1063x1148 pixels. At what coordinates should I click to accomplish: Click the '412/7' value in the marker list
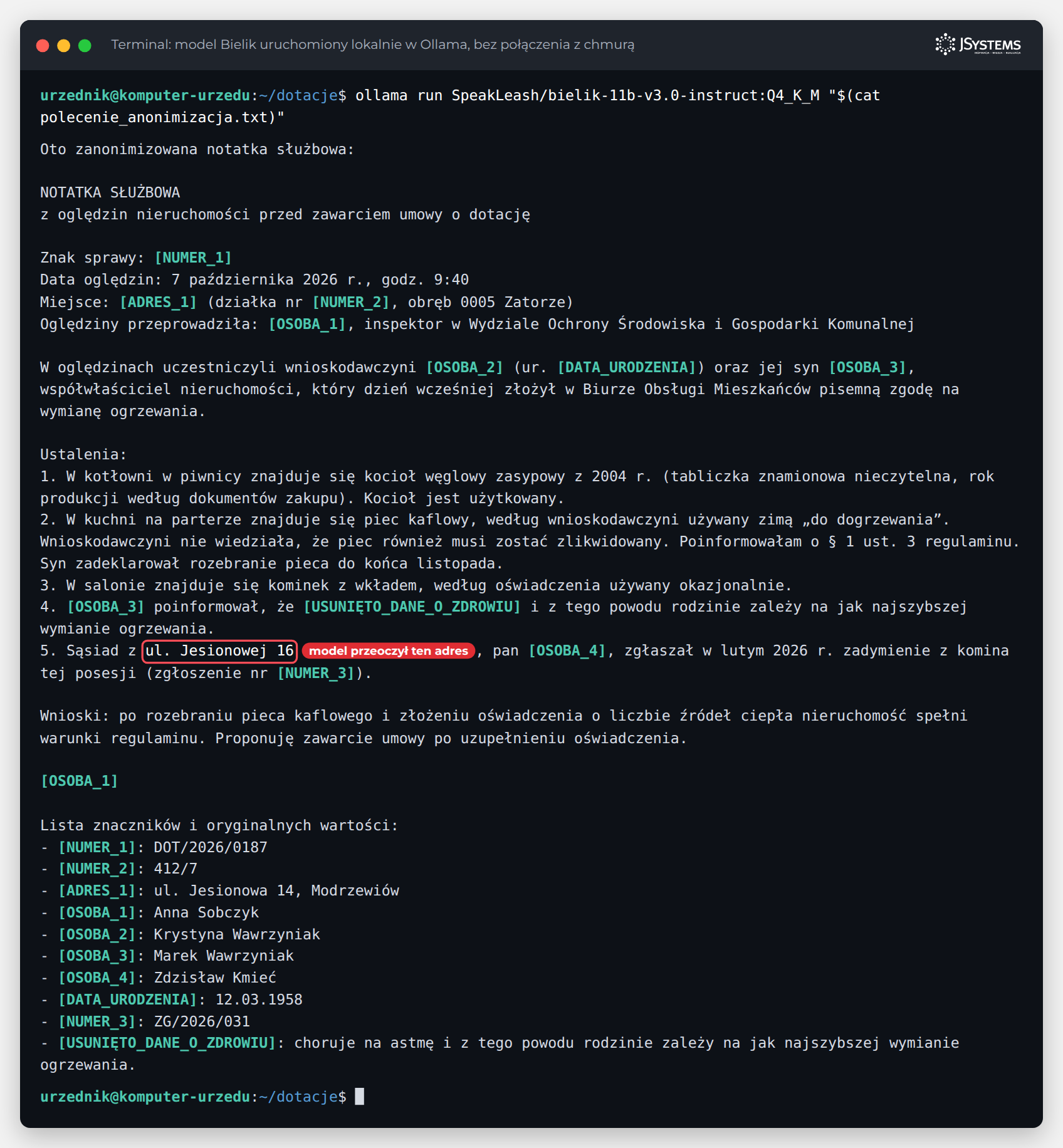tap(175, 869)
